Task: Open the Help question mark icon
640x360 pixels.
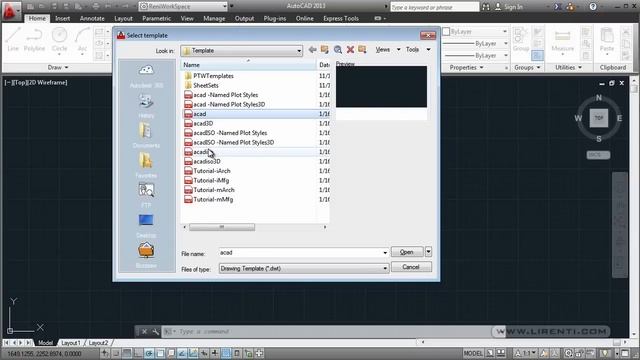Action: point(593,7)
